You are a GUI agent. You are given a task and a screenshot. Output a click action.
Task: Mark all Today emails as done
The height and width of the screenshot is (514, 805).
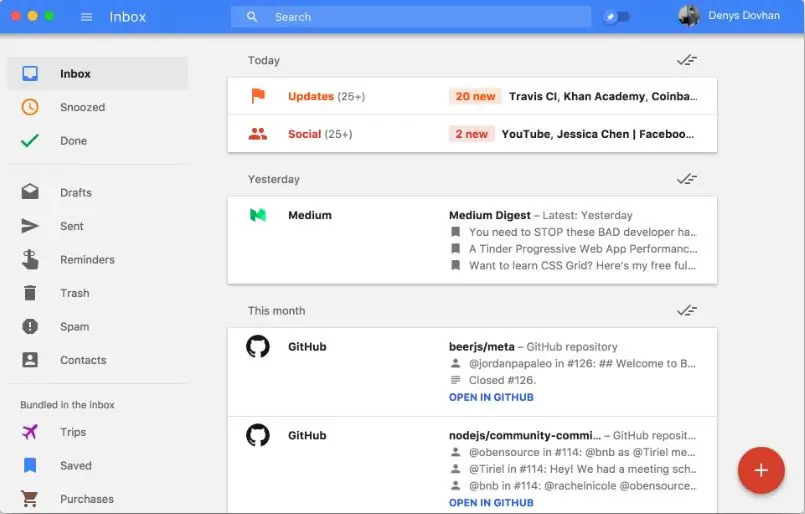(x=686, y=61)
